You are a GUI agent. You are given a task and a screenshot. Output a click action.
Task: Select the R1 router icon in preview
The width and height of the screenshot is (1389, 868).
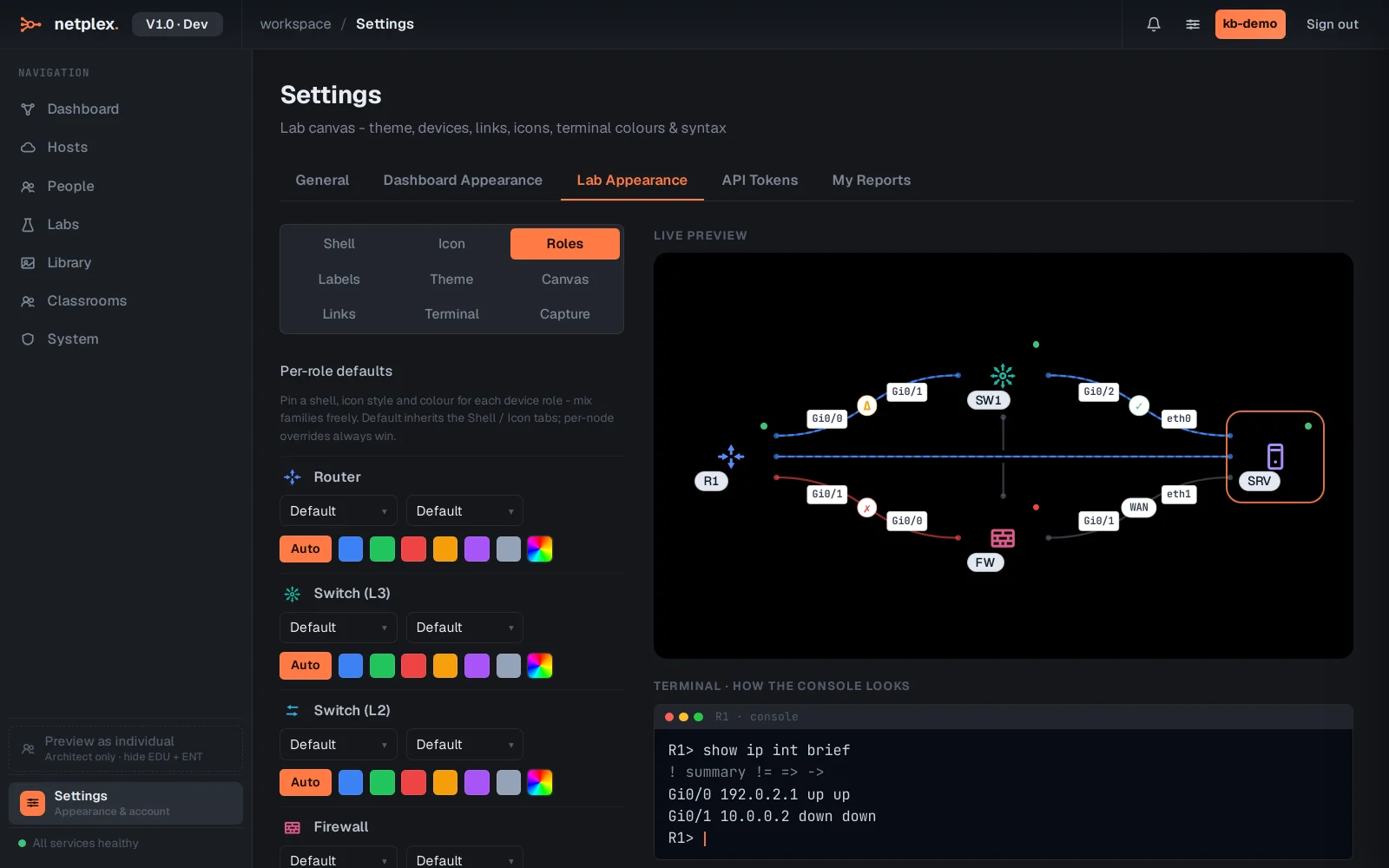pyautogui.click(x=731, y=456)
